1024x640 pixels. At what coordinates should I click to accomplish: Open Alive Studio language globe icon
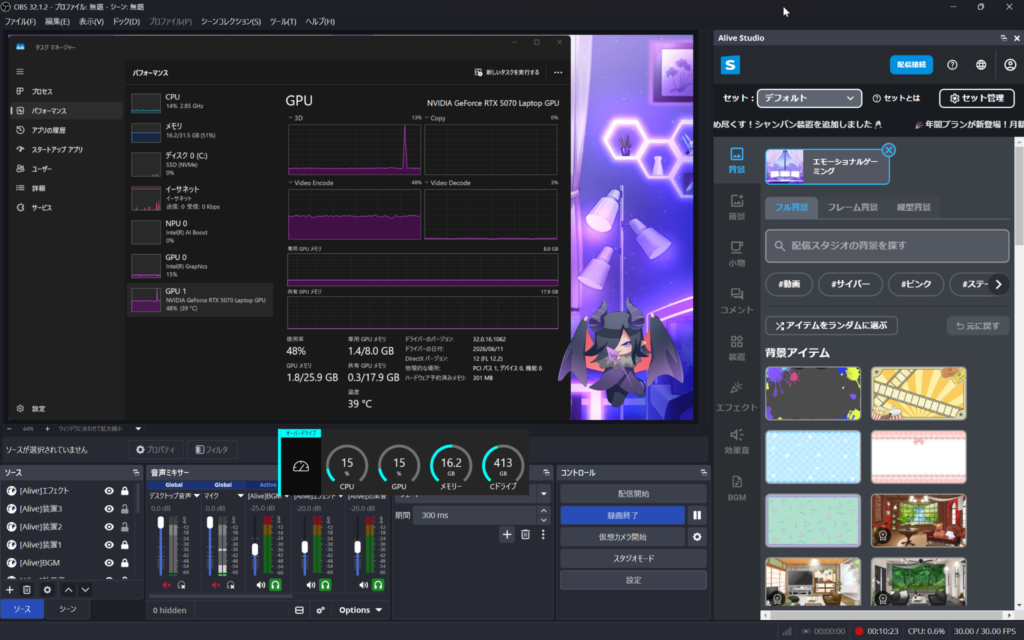click(981, 65)
